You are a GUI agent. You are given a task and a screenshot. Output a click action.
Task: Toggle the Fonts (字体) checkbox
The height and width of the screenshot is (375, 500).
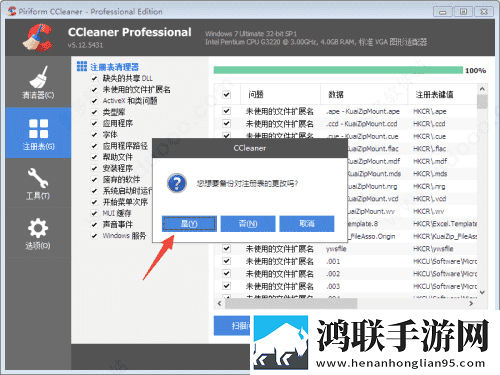(x=95, y=135)
